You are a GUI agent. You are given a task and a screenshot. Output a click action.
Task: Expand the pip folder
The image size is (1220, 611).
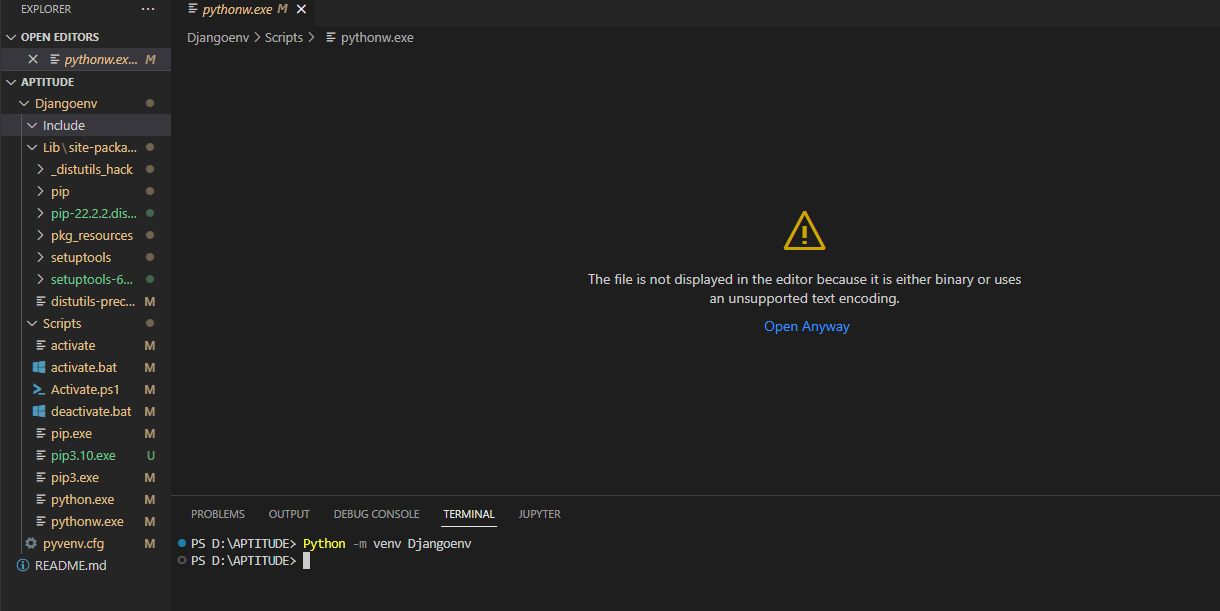coord(40,191)
